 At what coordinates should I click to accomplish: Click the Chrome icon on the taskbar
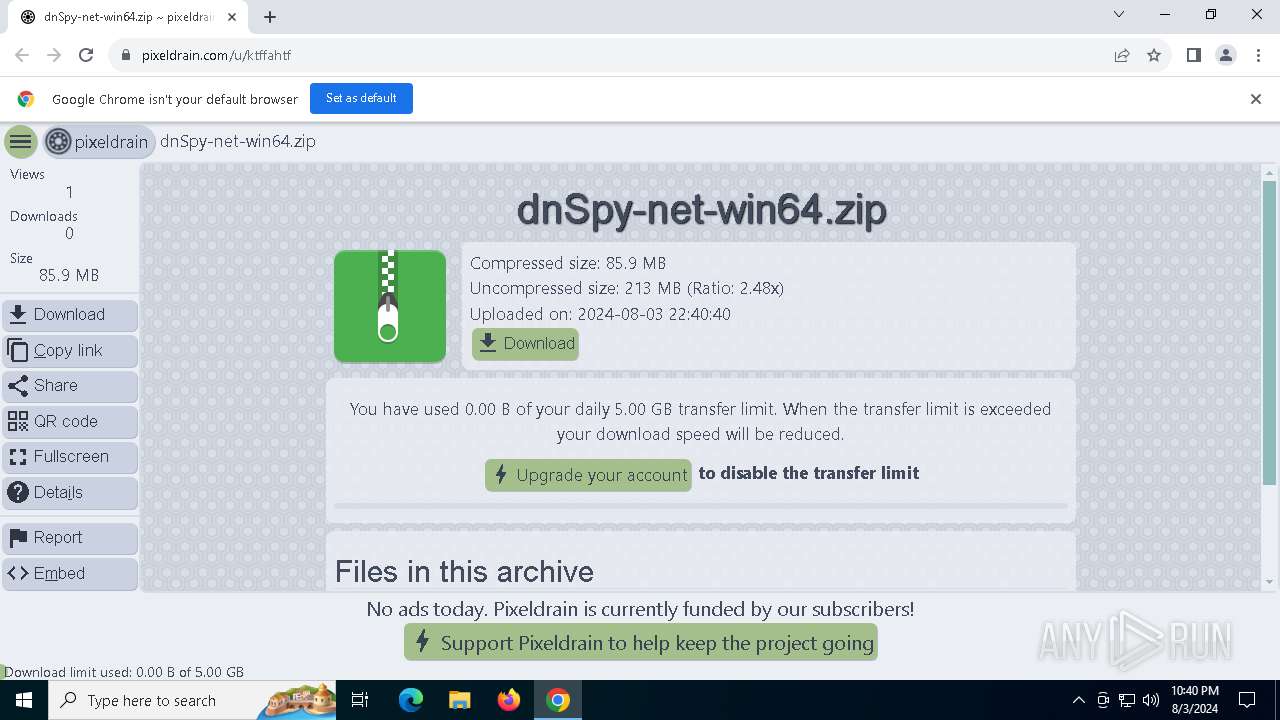click(x=558, y=700)
